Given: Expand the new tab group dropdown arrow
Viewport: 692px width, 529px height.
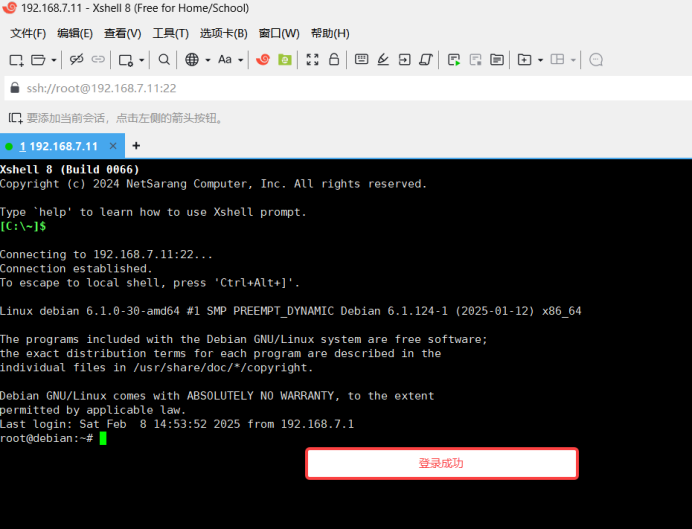Looking at the screenshot, I should point(540,60).
